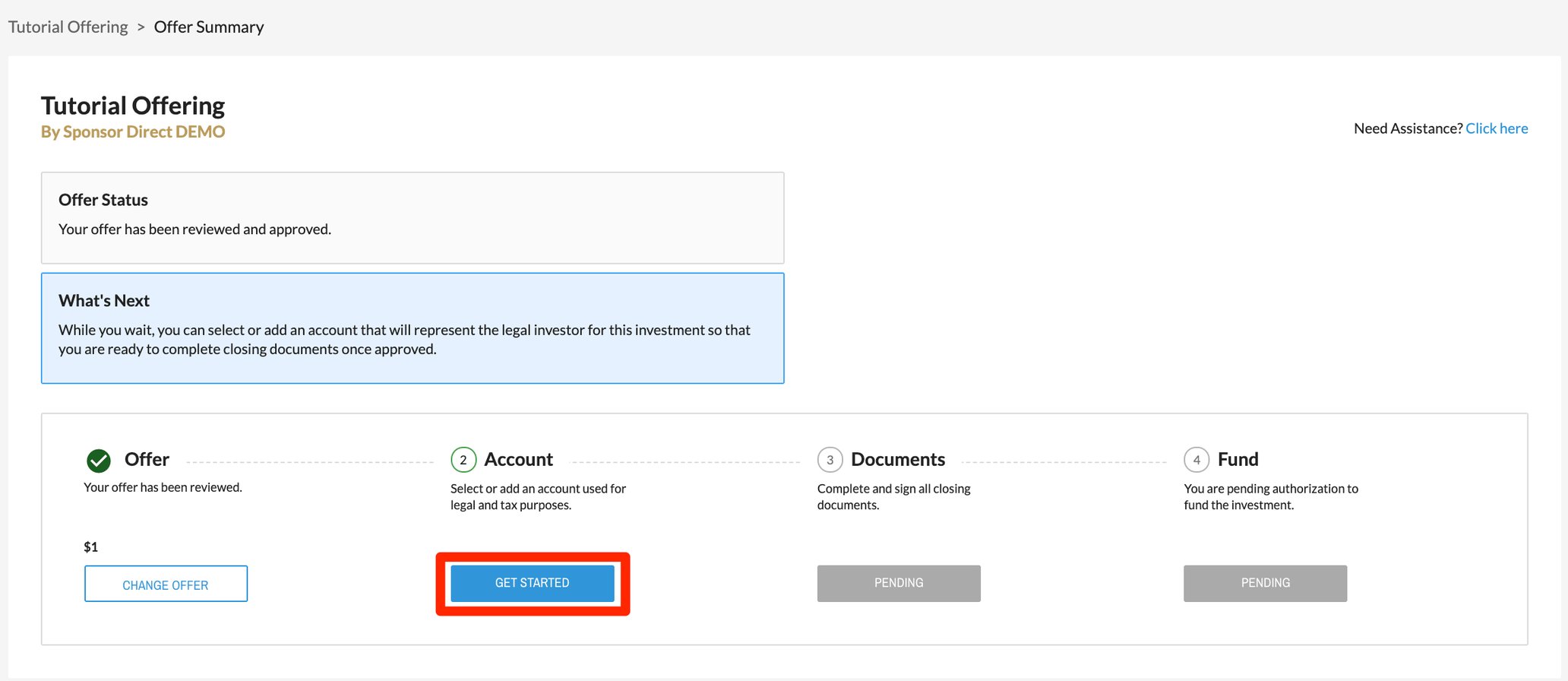Select the Account step heading
The height and width of the screenshot is (681, 1568).
[x=519, y=460]
